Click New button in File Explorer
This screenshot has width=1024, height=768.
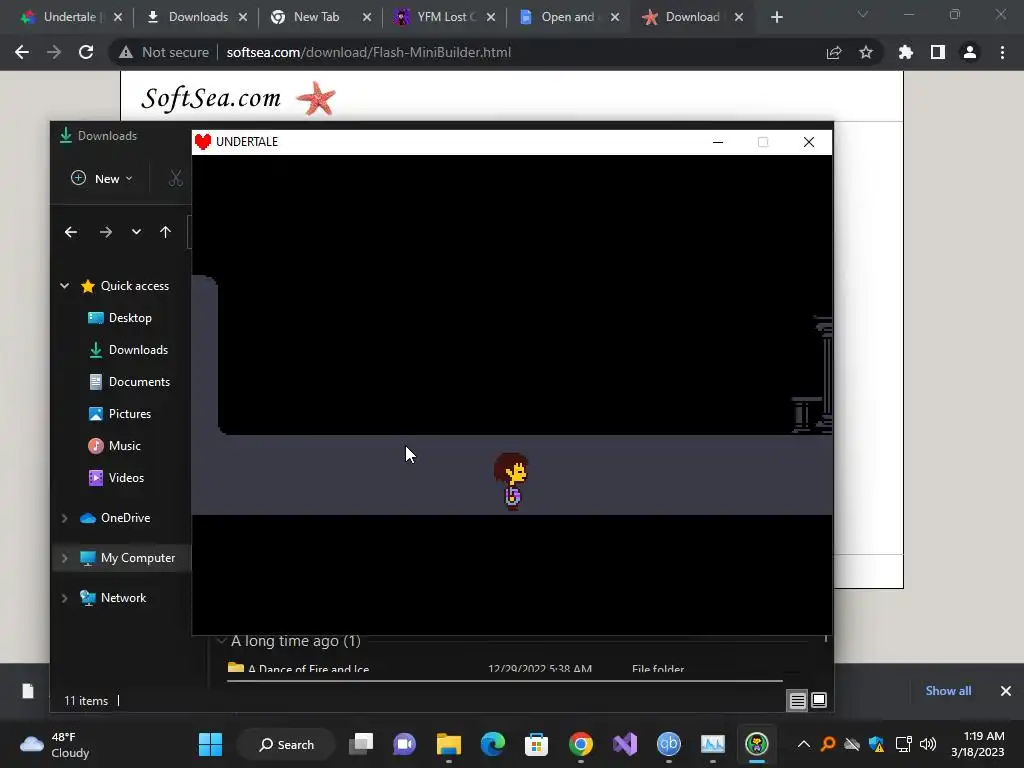pyautogui.click(x=101, y=178)
